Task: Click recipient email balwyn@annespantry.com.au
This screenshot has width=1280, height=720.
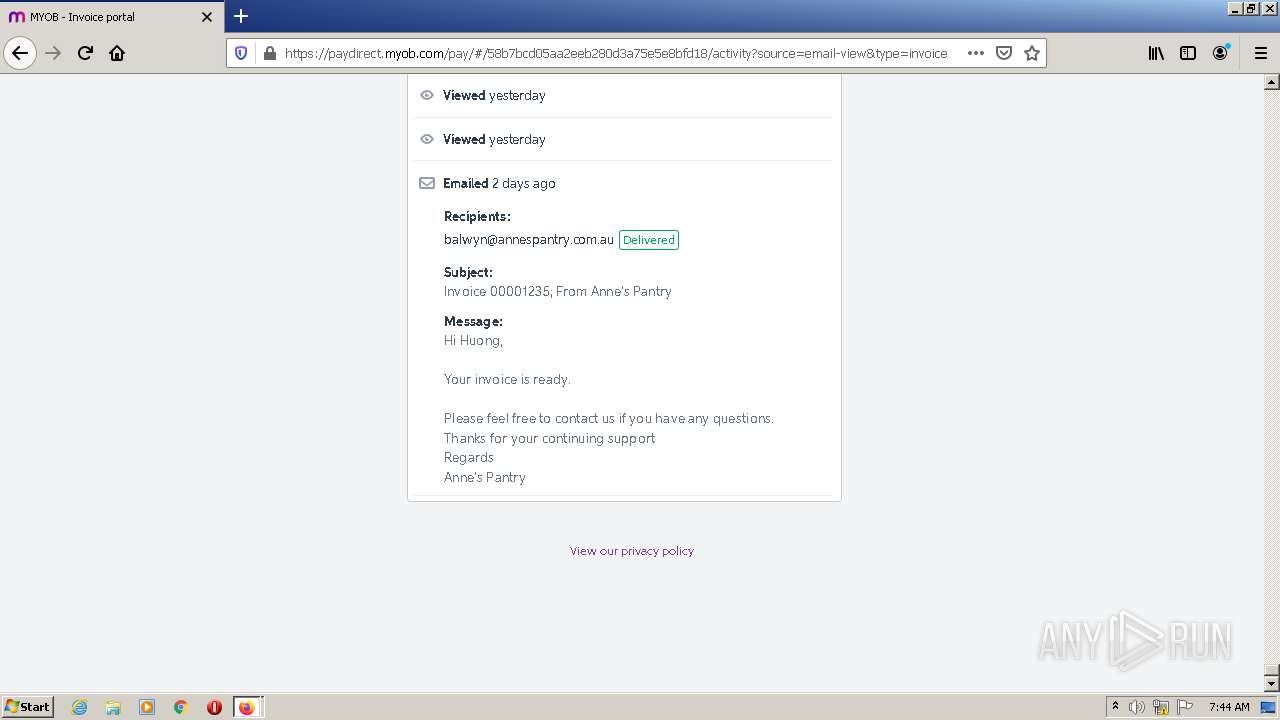Action: coord(529,240)
